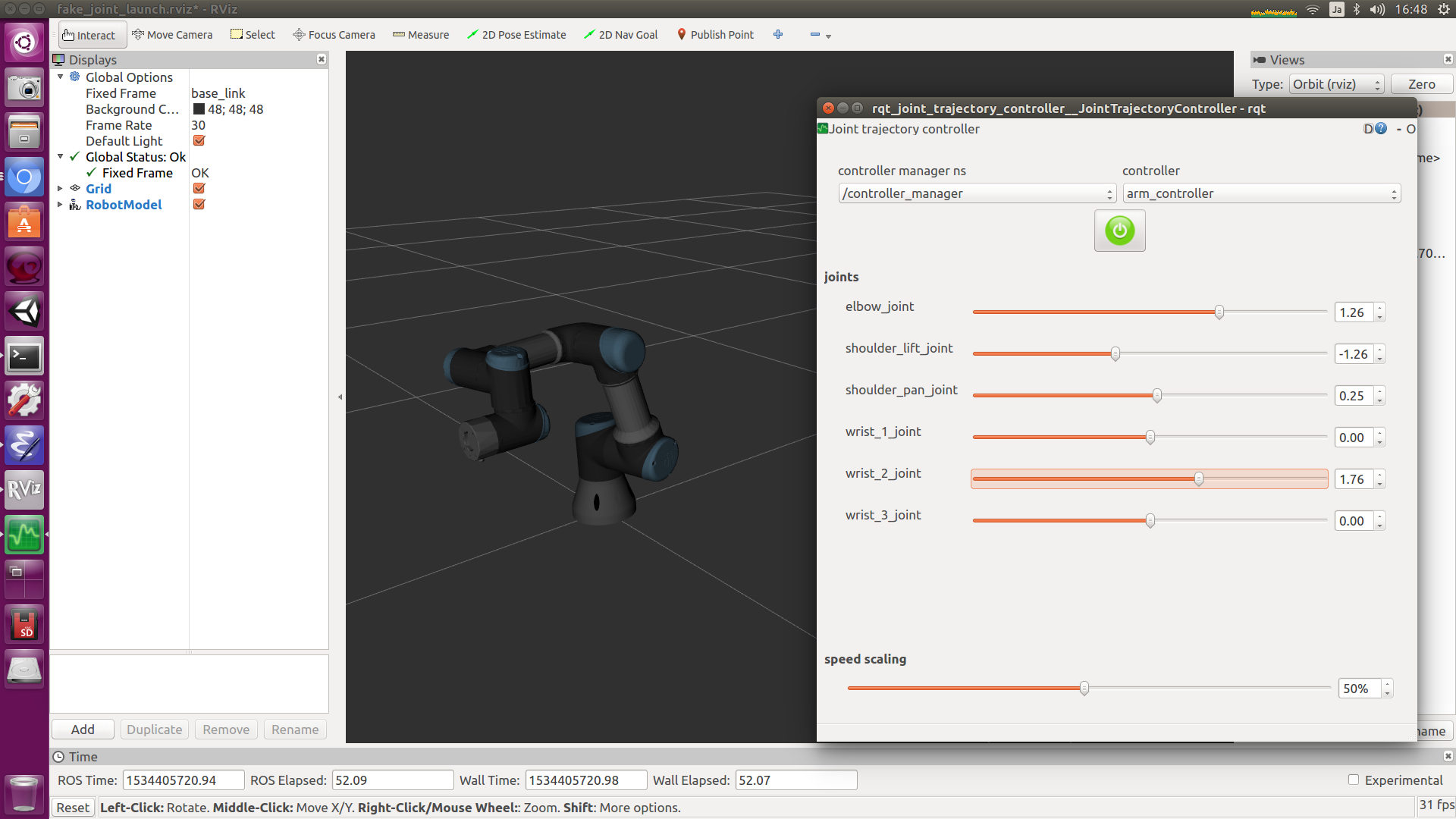This screenshot has height=819, width=1456.
Task: Select the Measure tool in toolbar
Action: pyautogui.click(x=421, y=35)
